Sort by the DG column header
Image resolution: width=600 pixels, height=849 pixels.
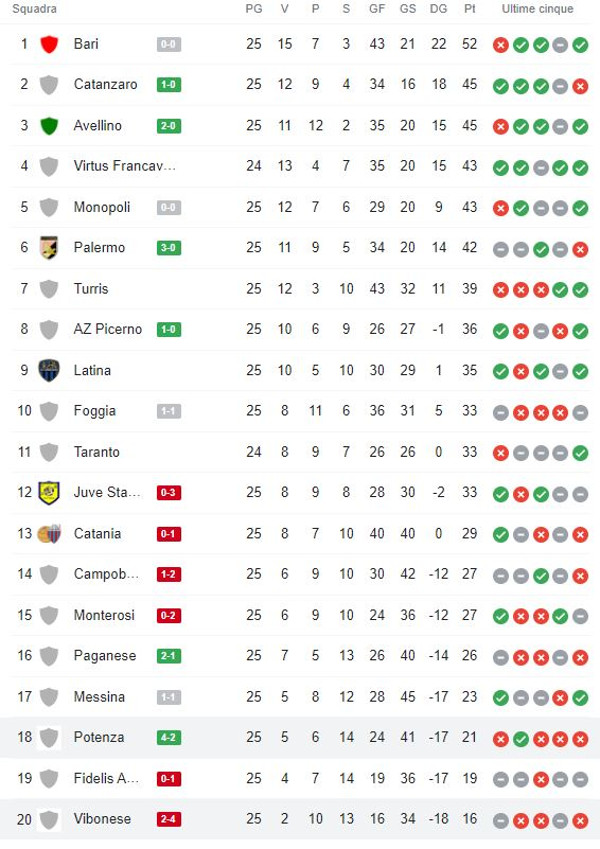[x=438, y=9]
